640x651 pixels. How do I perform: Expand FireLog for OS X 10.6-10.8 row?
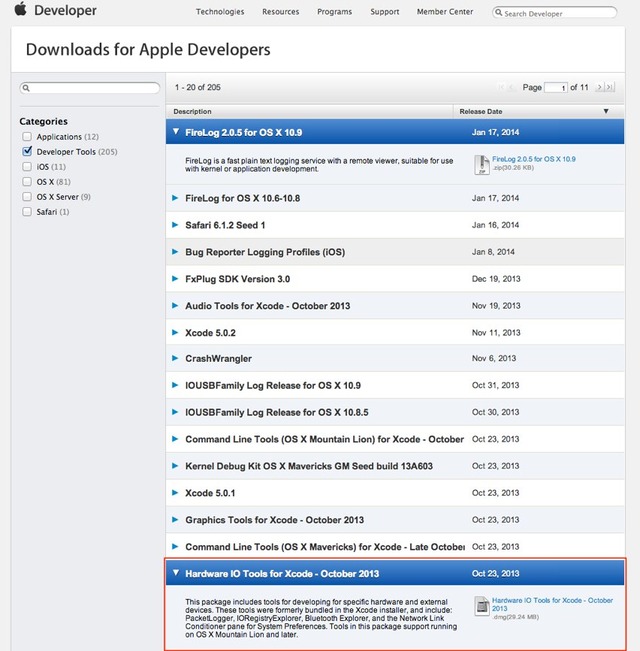pos(175,198)
